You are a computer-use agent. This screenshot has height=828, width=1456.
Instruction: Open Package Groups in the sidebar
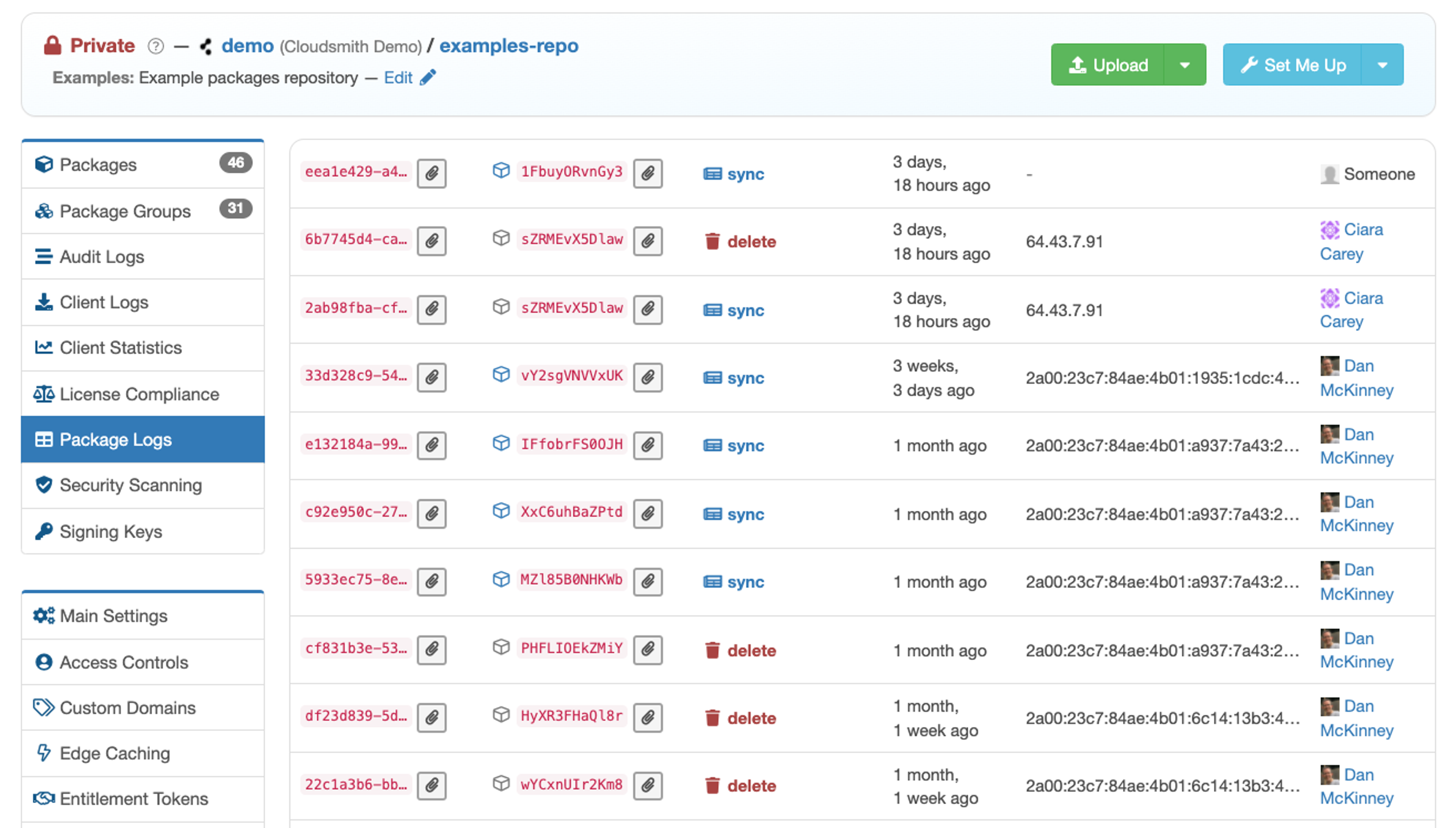[143, 211]
